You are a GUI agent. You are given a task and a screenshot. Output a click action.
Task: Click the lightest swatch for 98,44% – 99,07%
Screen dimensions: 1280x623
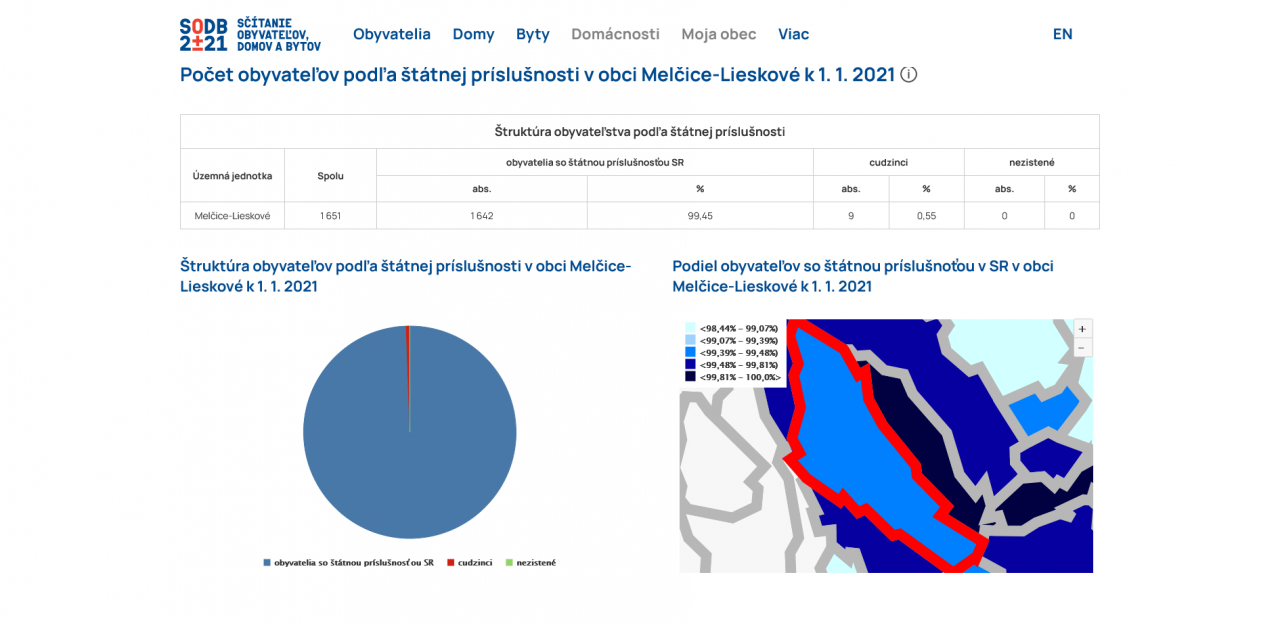pyautogui.click(x=690, y=328)
